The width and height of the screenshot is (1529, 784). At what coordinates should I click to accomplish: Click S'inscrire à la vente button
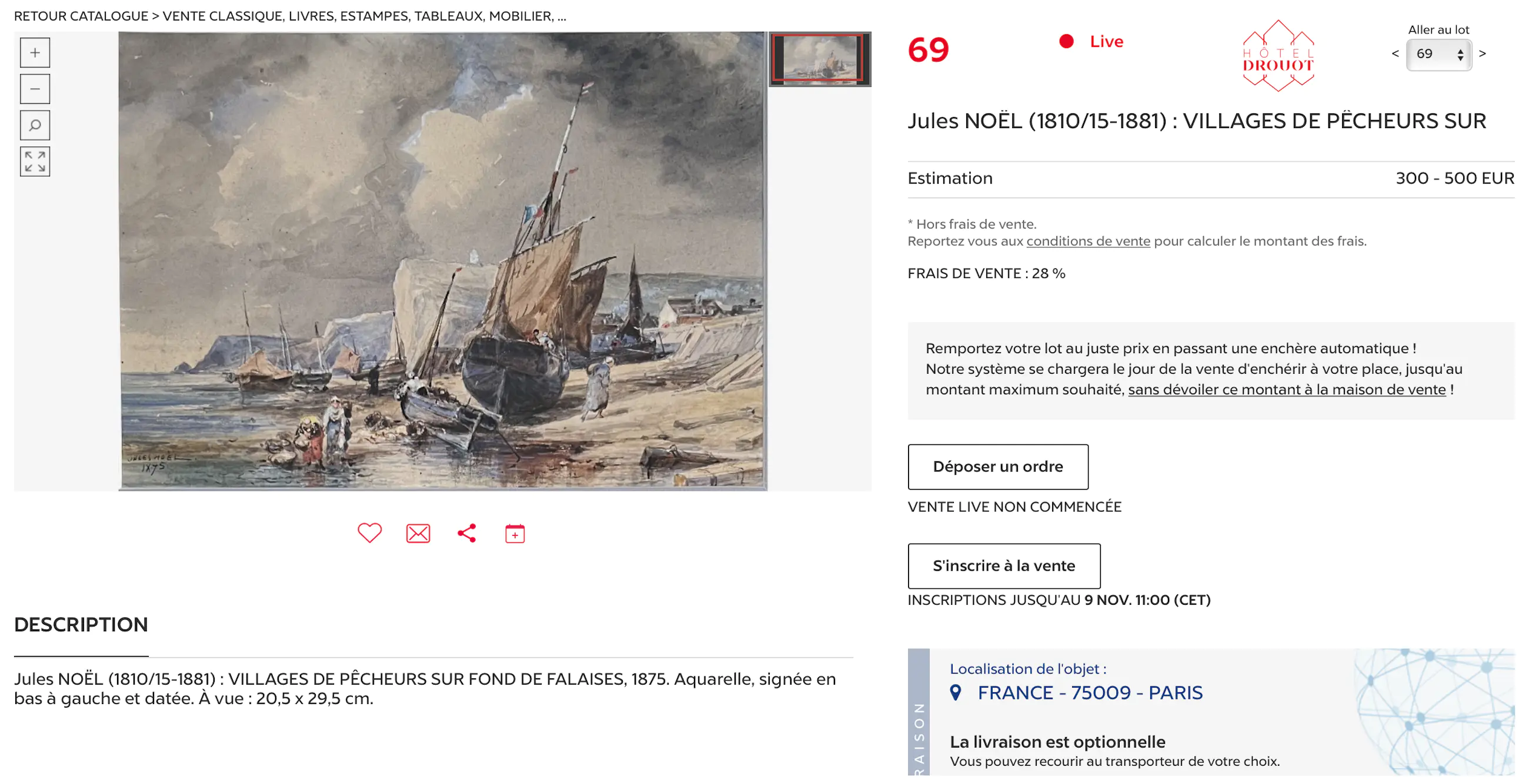pyautogui.click(x=1004, y=566)
